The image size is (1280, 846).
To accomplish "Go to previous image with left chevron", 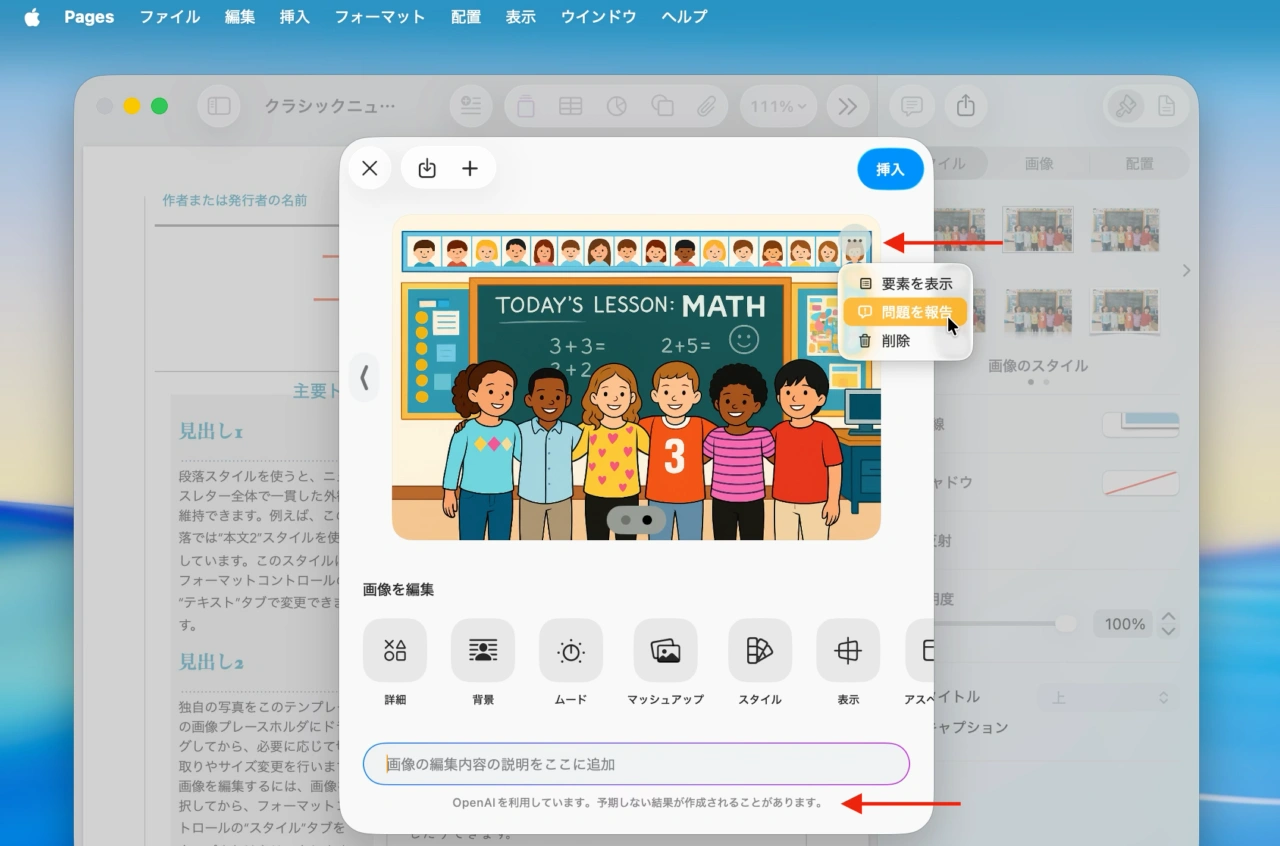I will pyautogui.click(x=364, y=377).
